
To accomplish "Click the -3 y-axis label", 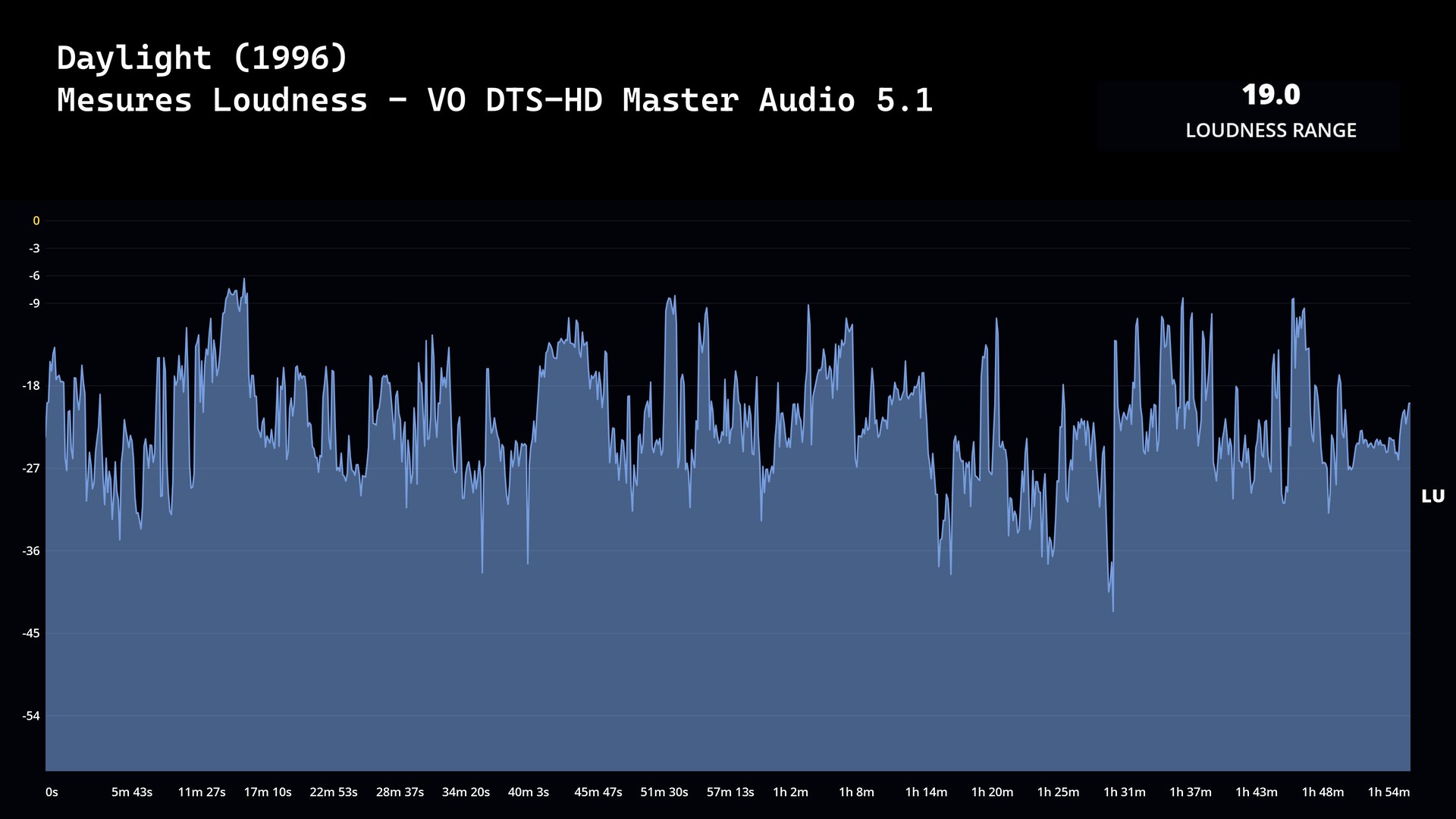I will coord(34,248).
